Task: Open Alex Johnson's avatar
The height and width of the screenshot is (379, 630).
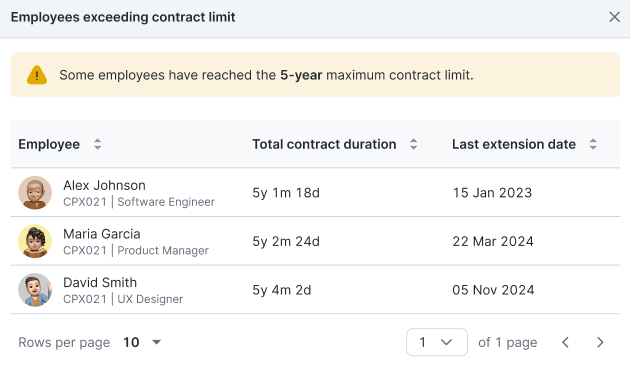Action: pos(35,193)
